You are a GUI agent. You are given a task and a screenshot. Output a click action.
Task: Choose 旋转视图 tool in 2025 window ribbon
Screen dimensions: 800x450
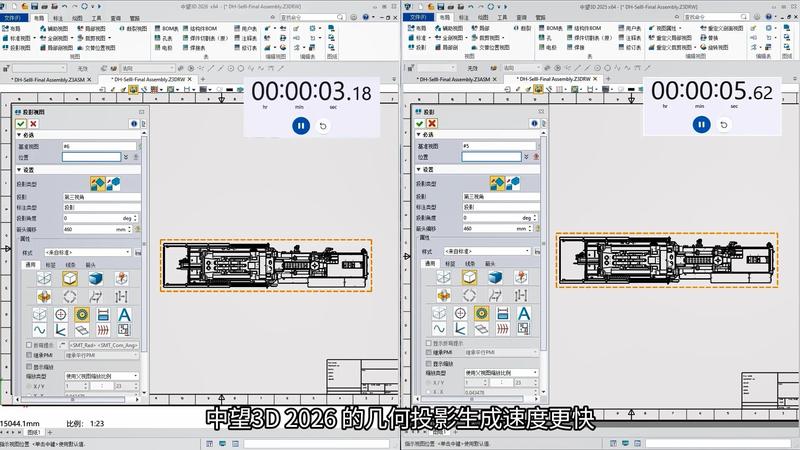click(714, 47)
